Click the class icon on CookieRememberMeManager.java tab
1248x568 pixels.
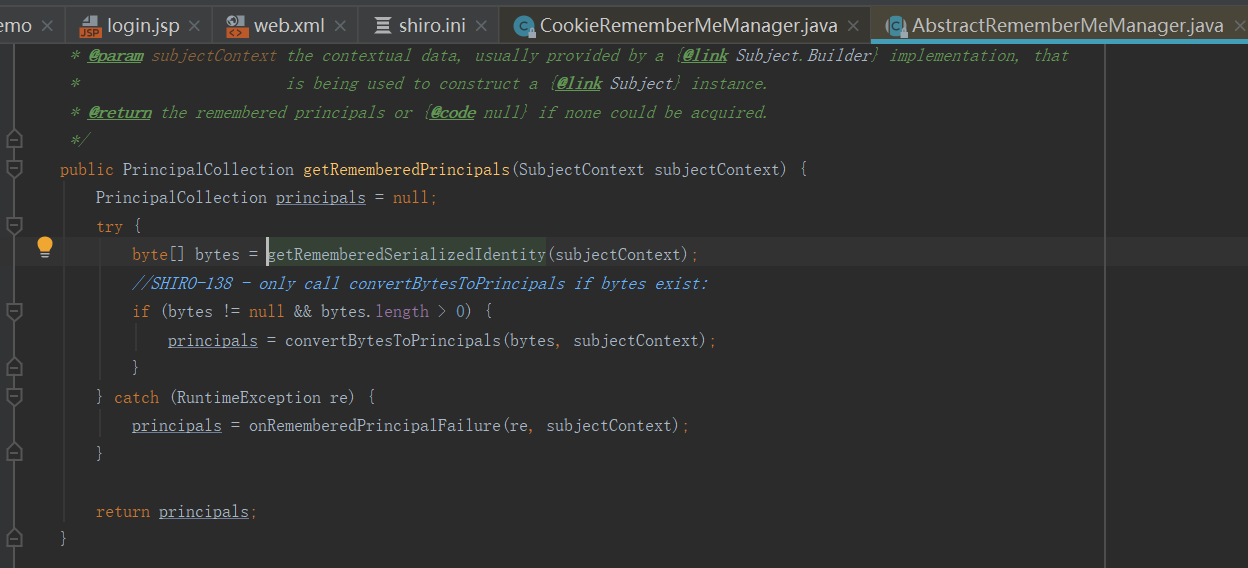523,26
